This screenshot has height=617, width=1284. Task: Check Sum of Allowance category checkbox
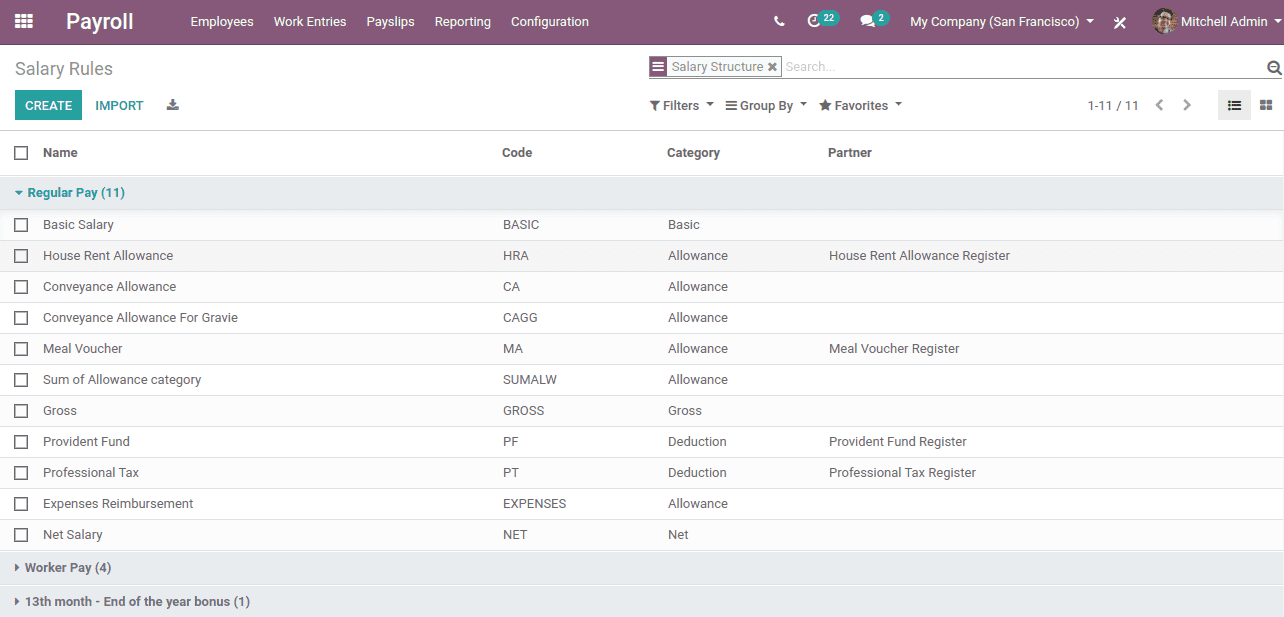(21, 380)
